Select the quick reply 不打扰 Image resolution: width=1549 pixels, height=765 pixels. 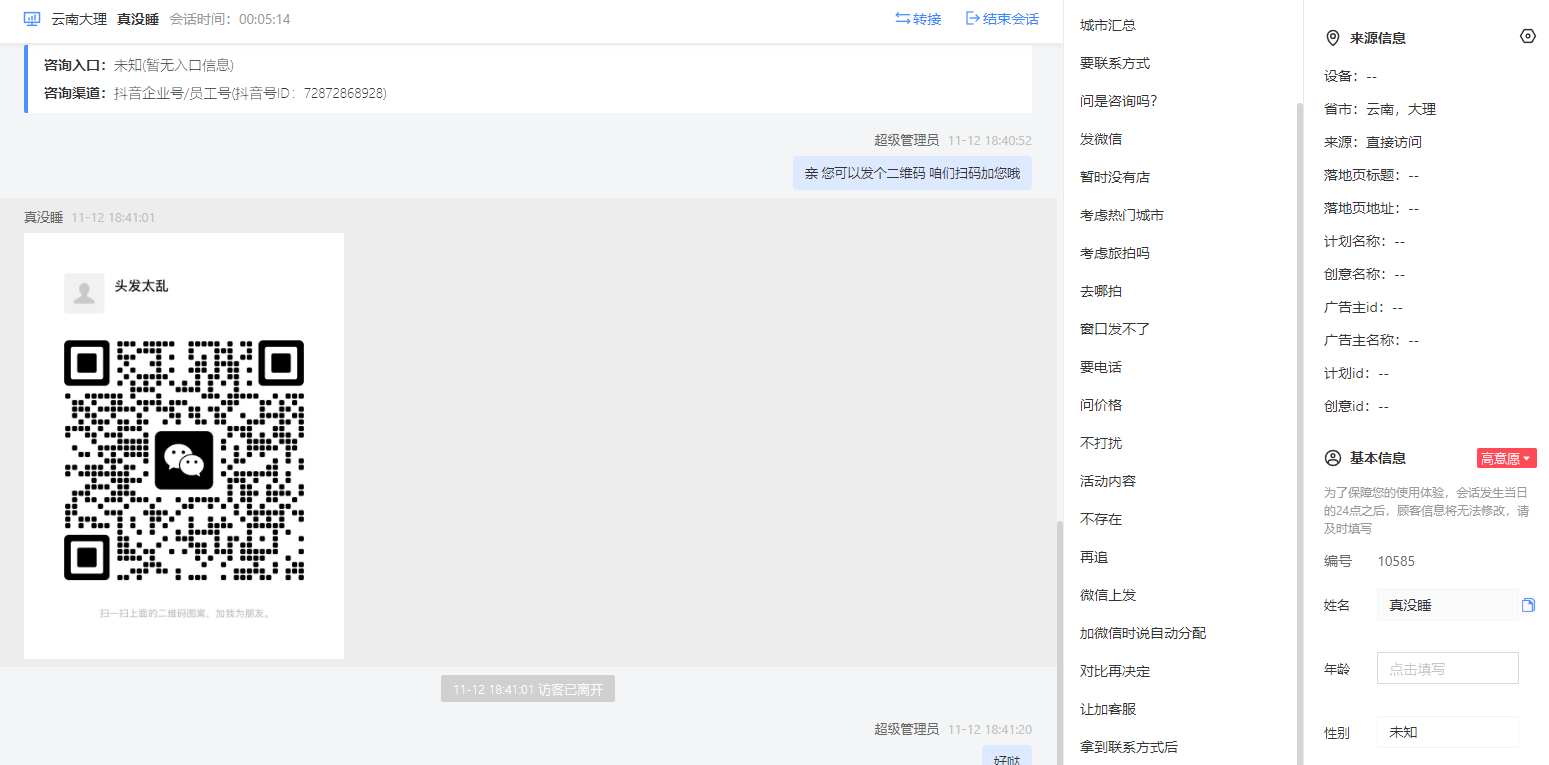click(x=1101, y=443)
